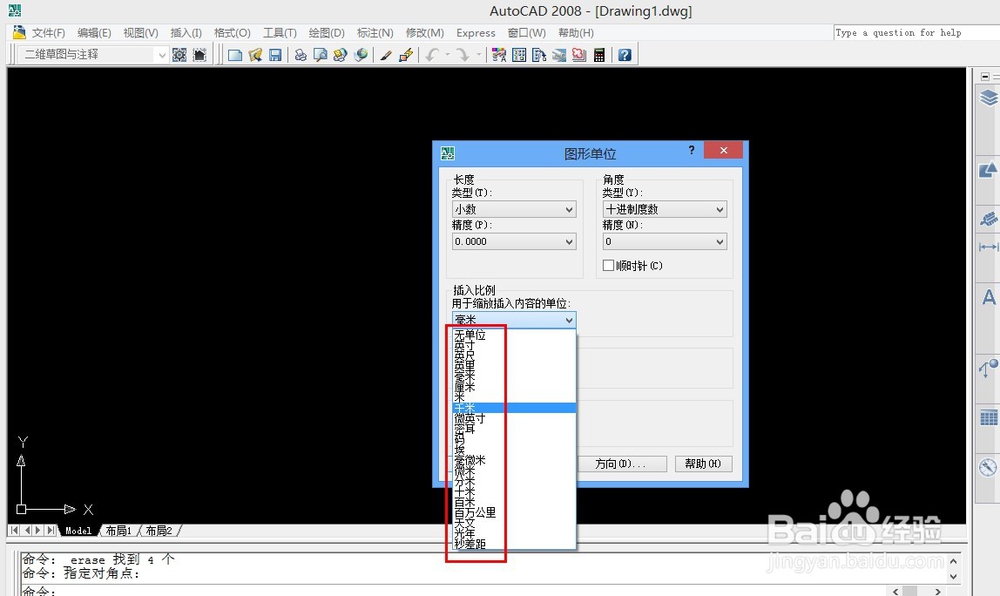The height and width of the screenshot is (596, 1000).
Task: Create a new drawing with QNew icon
Action: point(235,55)
